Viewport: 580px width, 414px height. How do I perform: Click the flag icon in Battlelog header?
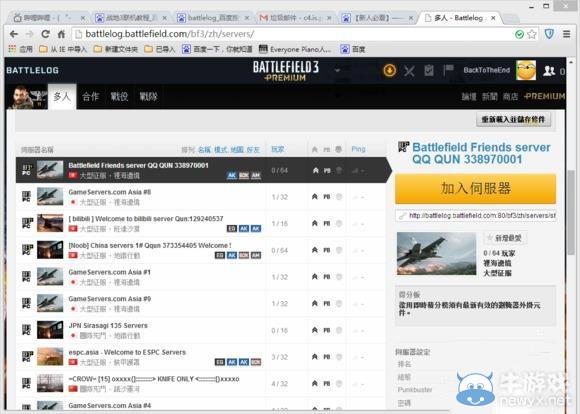pyautogui.click(x=448, y=70)
